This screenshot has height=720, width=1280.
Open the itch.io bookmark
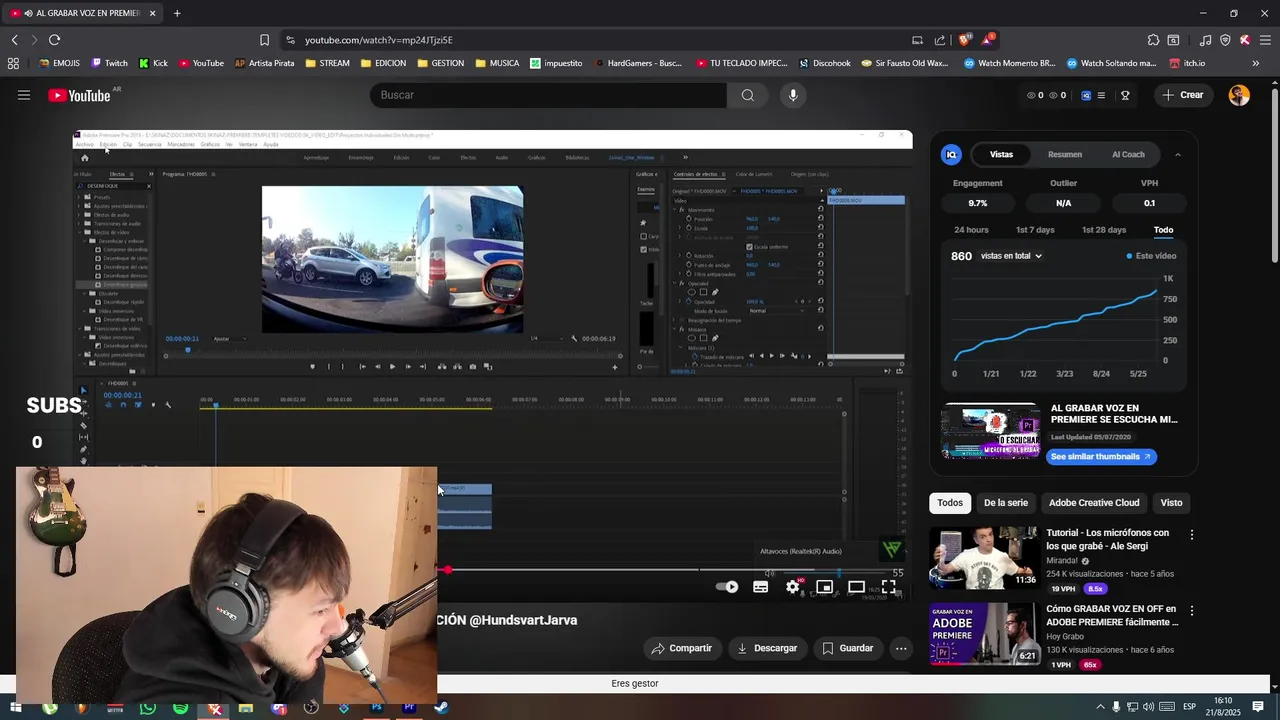click(1187, 63)
